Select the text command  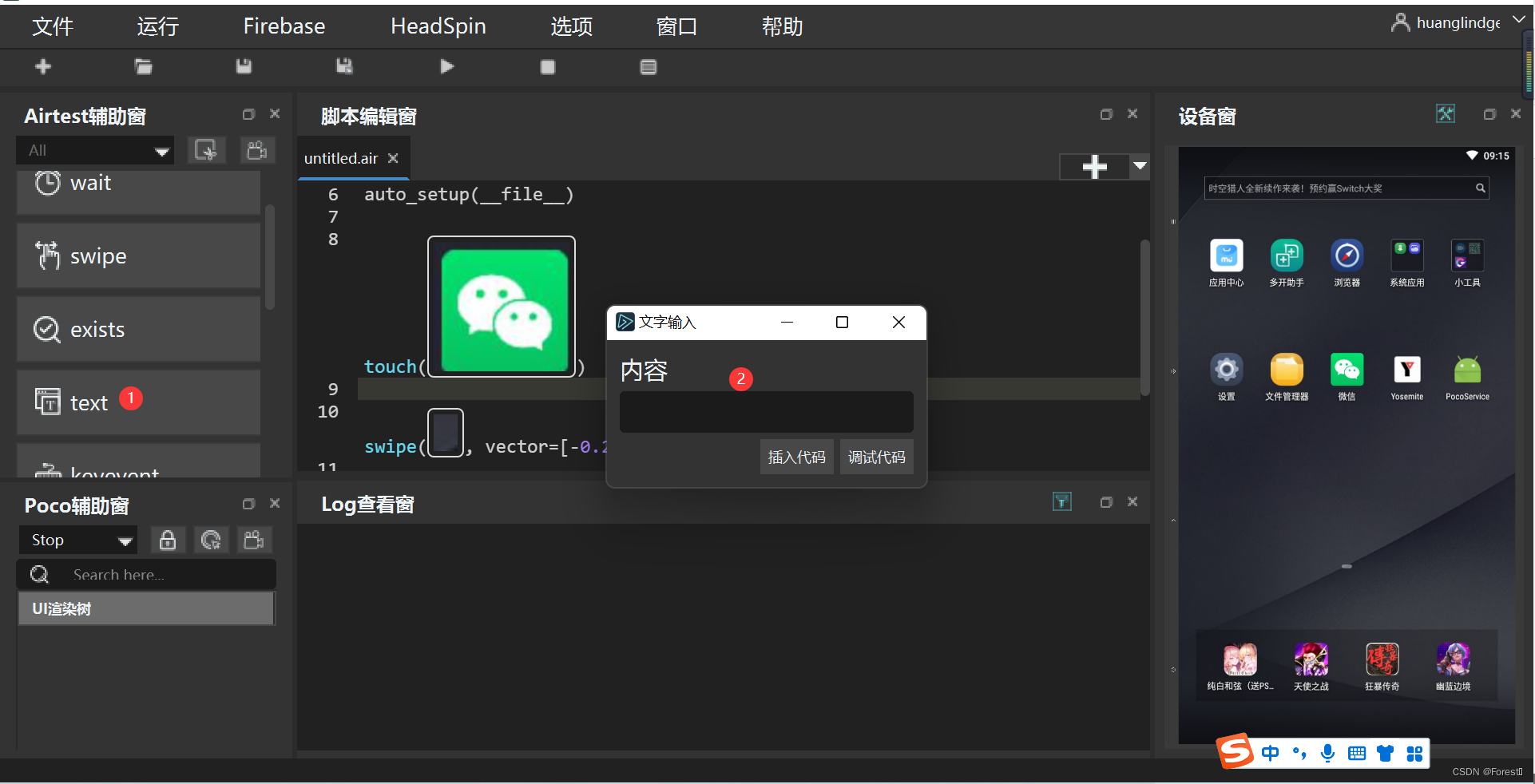[139, 402]
